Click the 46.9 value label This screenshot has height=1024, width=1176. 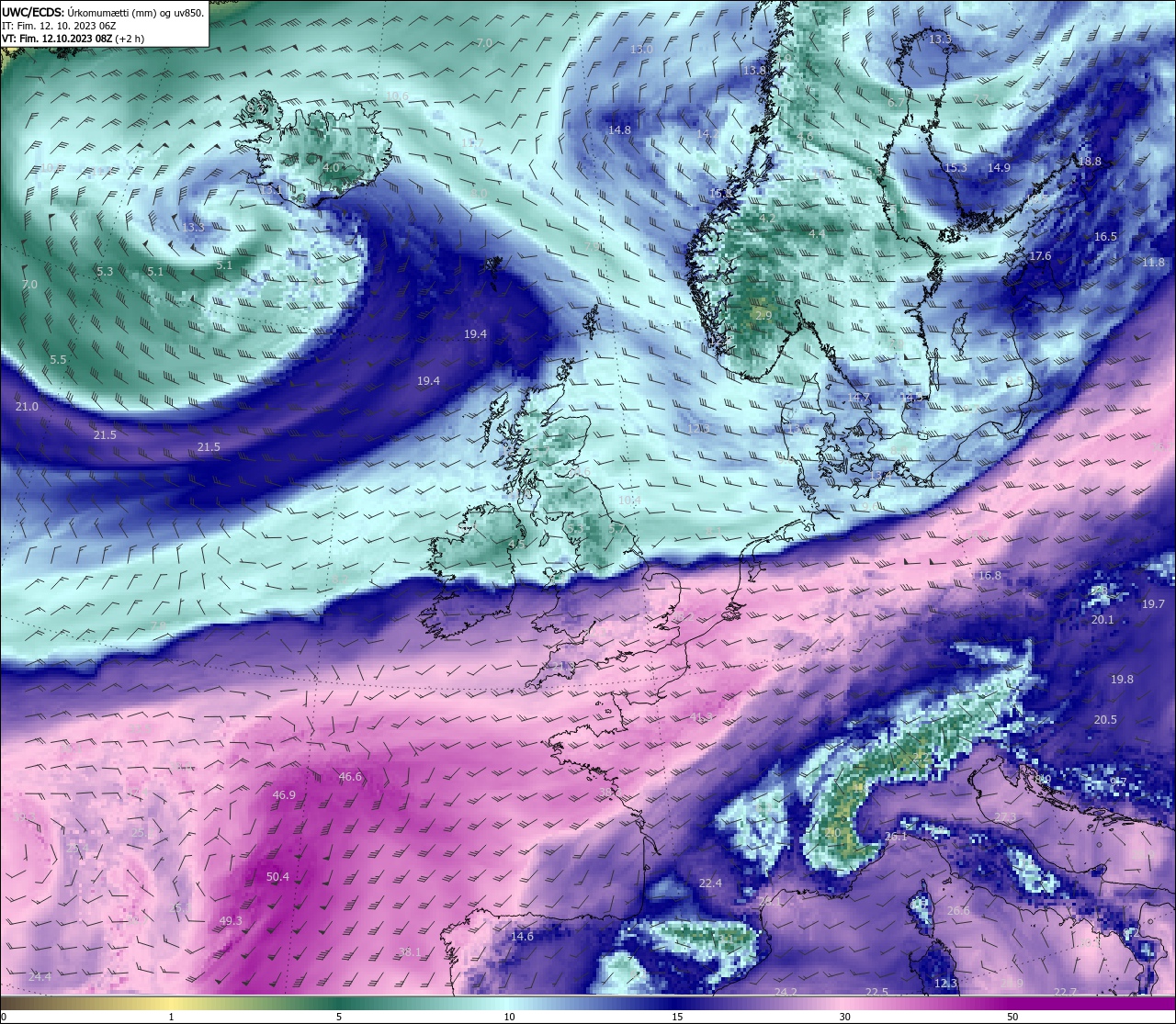tap(284, 795)
